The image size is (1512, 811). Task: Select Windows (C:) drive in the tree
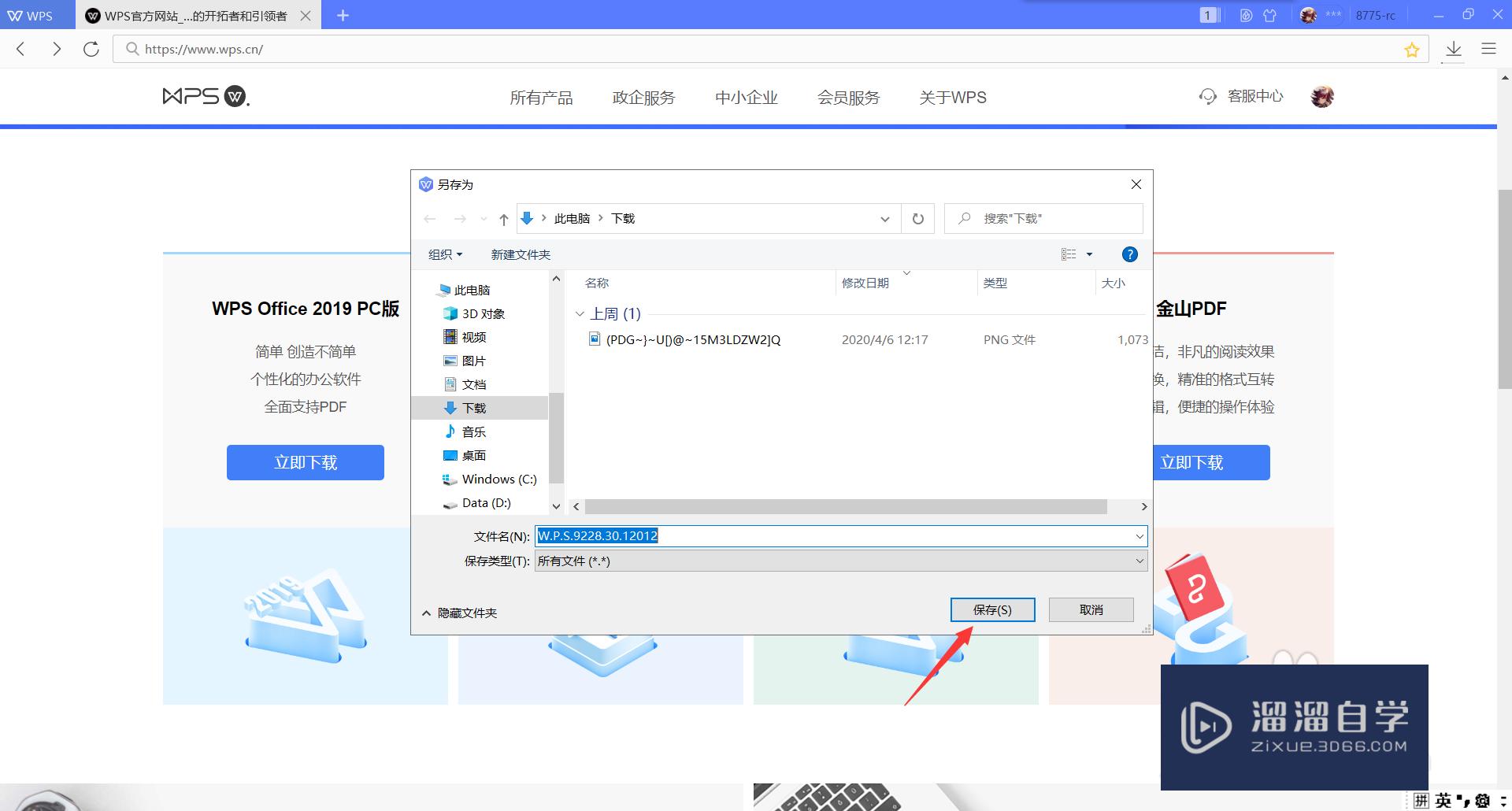499,479
